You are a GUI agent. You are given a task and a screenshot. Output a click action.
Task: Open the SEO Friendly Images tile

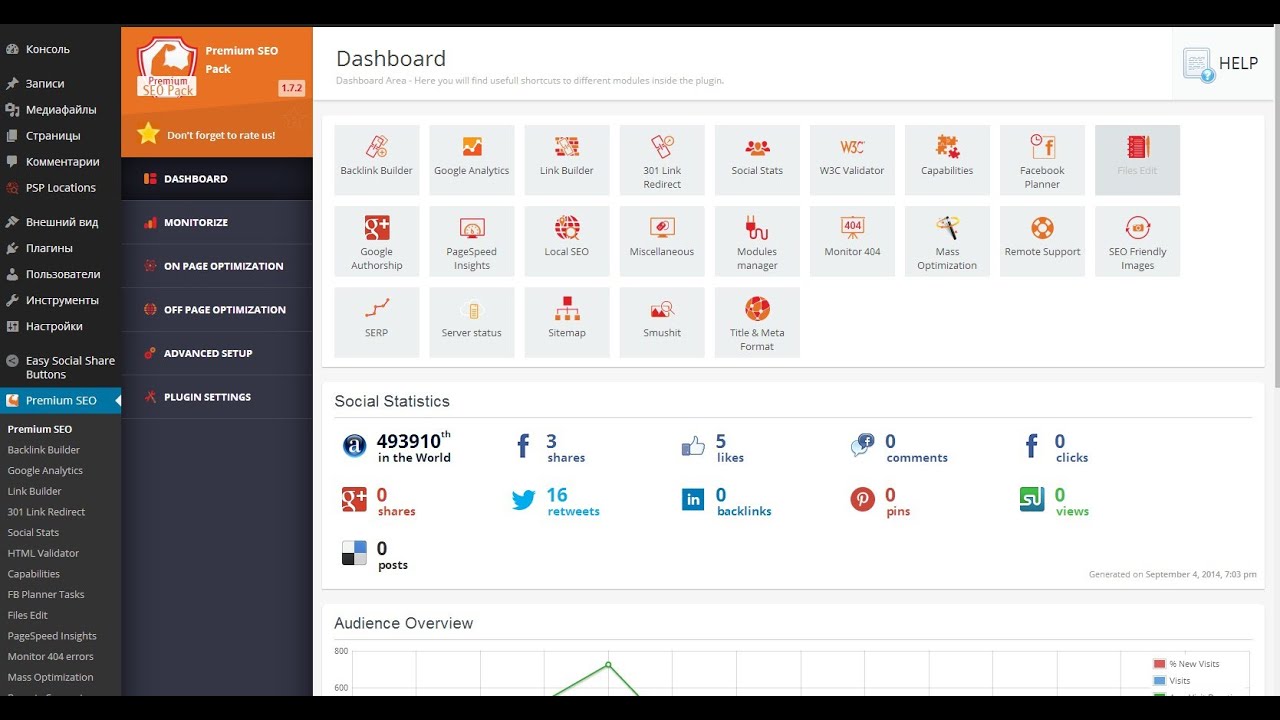pyautogui.click(x=1137, y=241)
